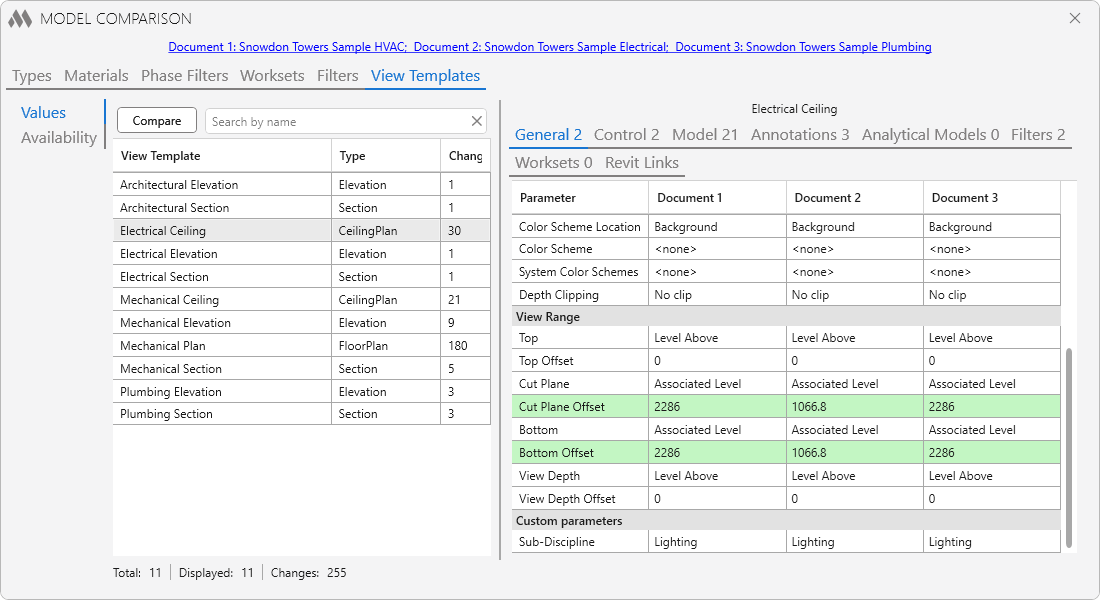Image resolution: width=1100 pixels, height=600 pixels.
Task: Click the Compare button
Action: [x=156, y=121]
